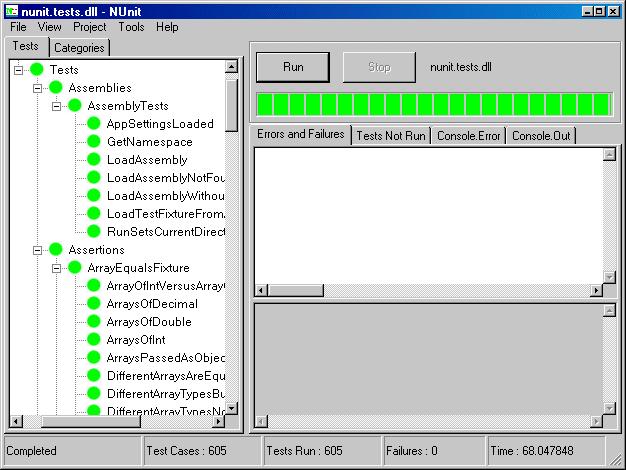Screen dimensions: 626x470
Task: Open the Tools menu
Action: (x=131, y=27)
